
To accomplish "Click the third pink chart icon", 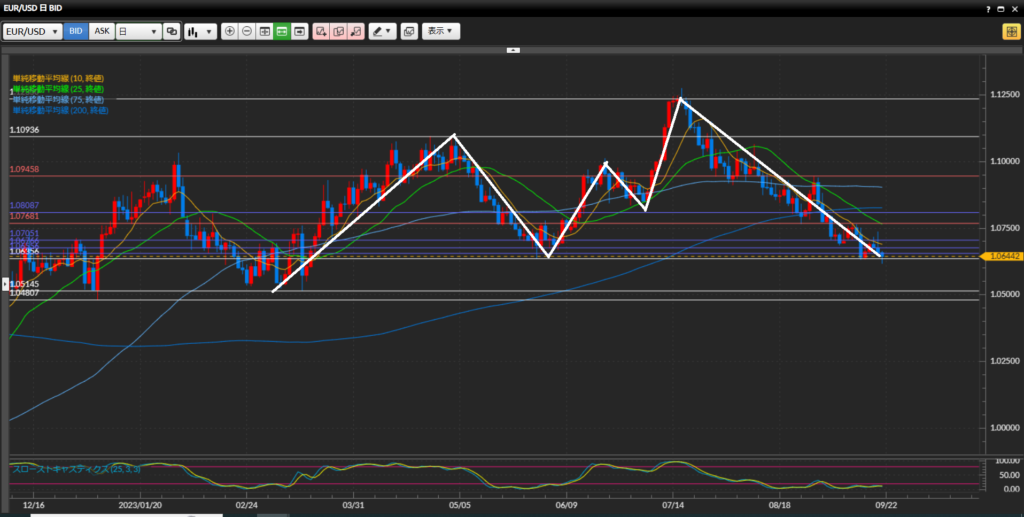I will pos(355,31).
